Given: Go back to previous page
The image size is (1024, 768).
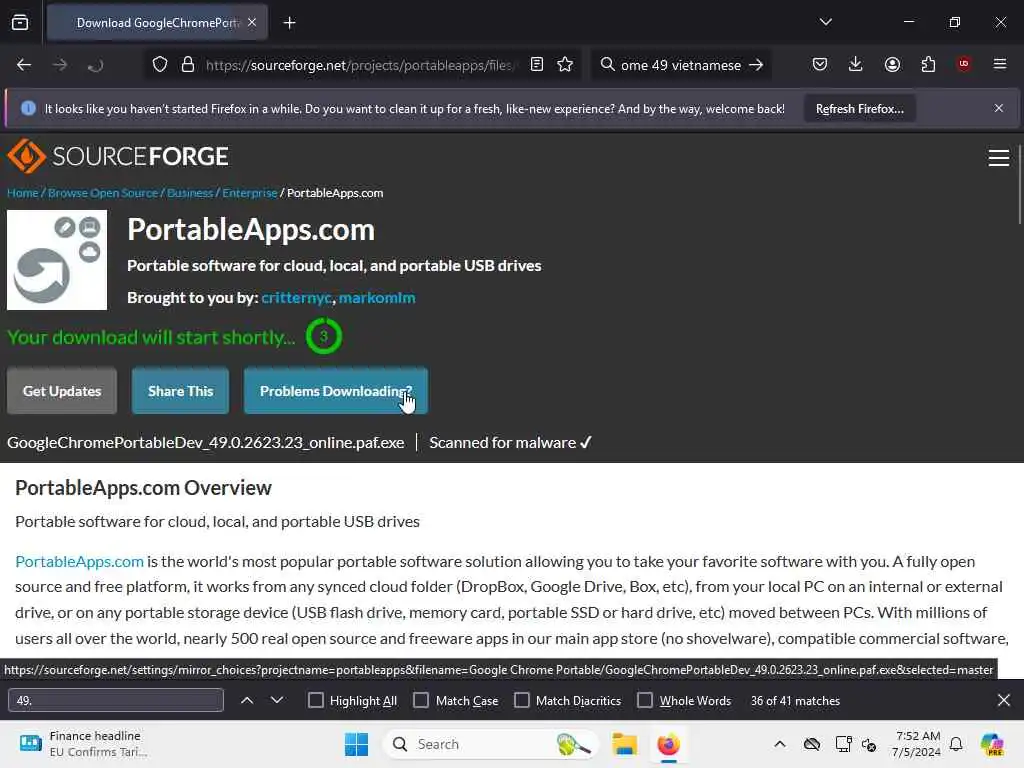Looking at the screenshot, I should click(24, 65).
